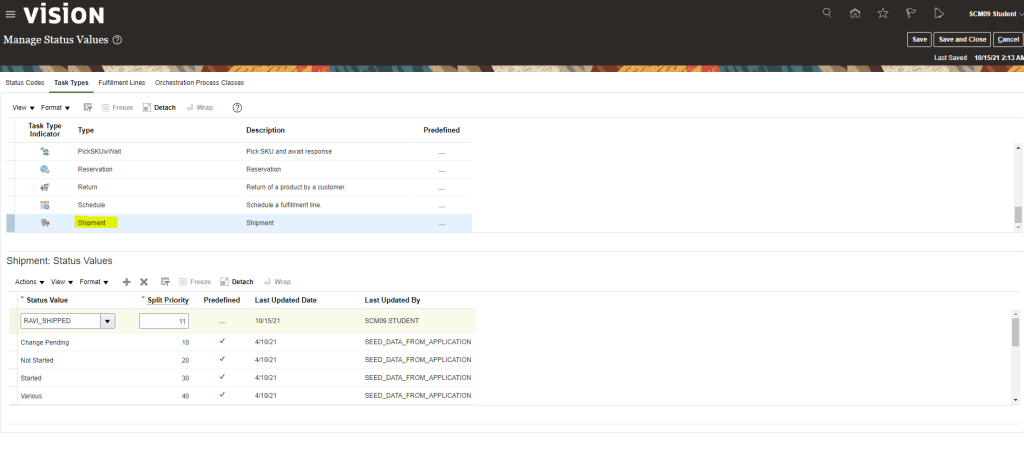1024x453 pixels.
Task: Open Favorites star icon
Action: click(882, 13)
